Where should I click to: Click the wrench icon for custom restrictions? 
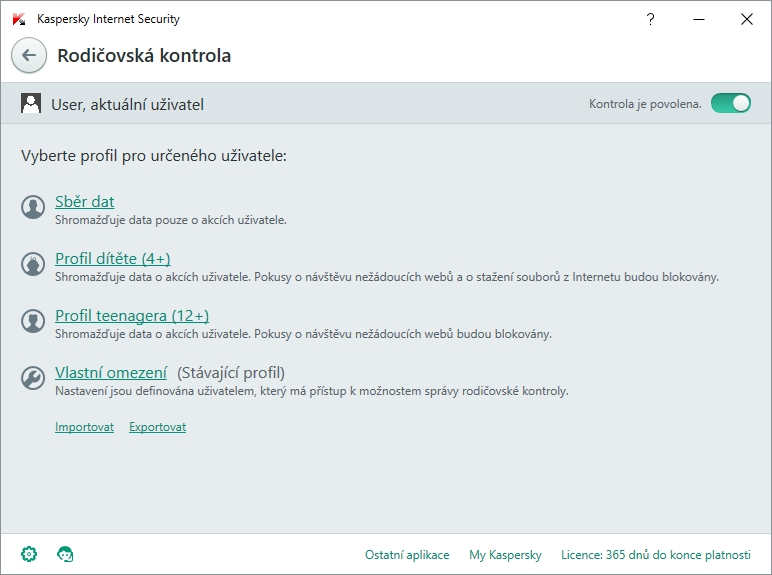point(33,378)
